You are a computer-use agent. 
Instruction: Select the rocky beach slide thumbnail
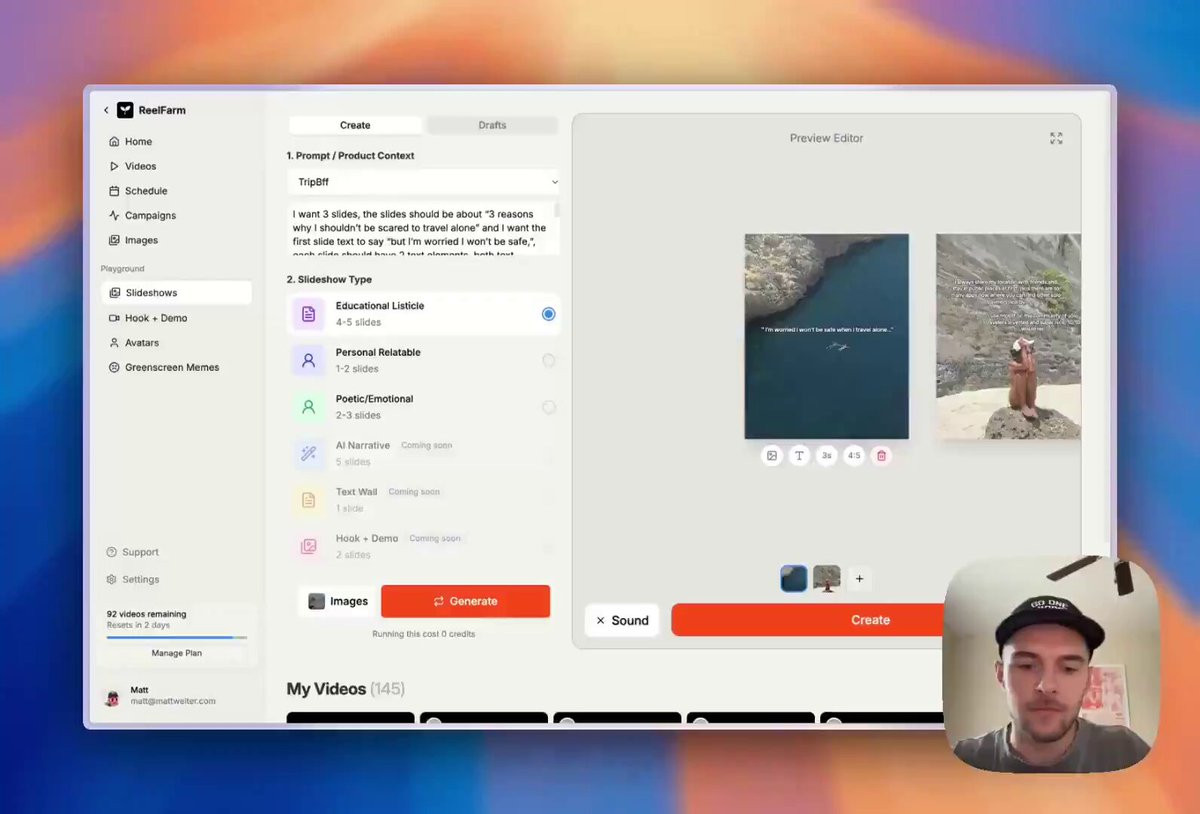click(x=826, y=578)
